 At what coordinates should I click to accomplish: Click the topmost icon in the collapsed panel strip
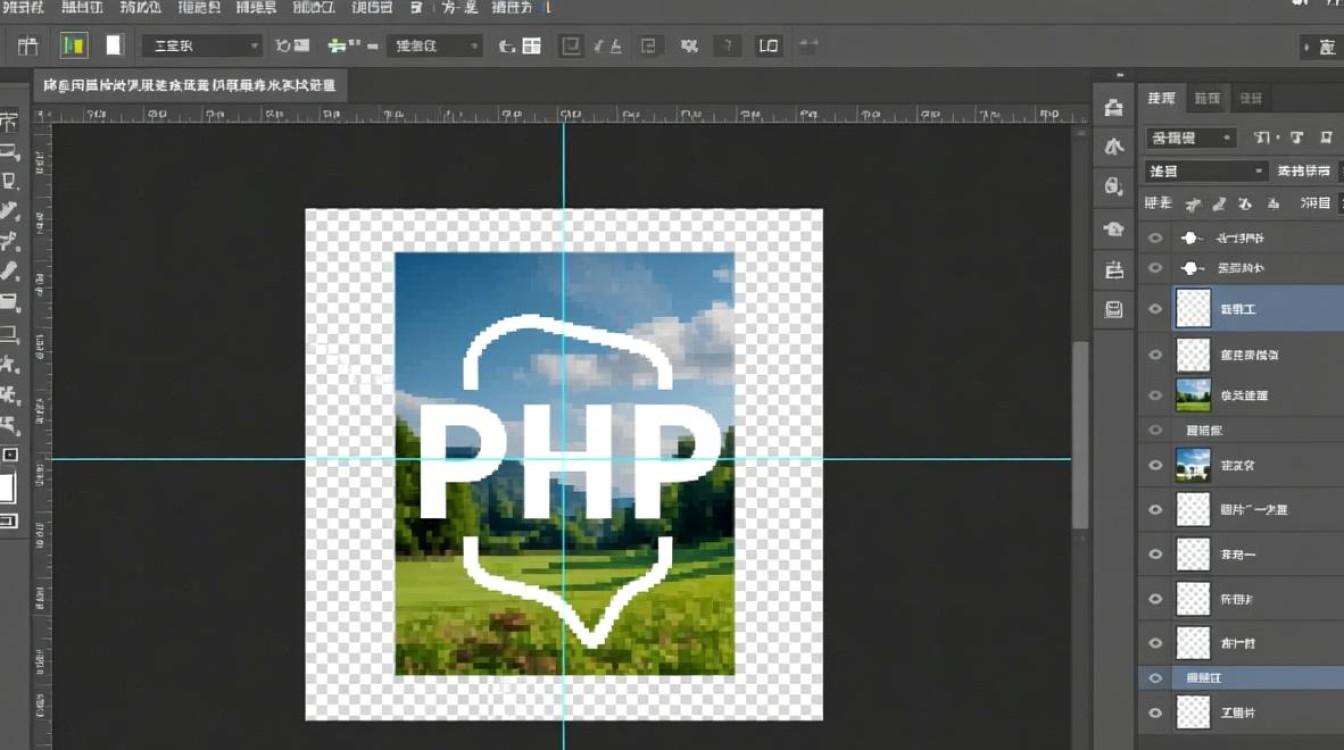click(x=1113, y=108)
